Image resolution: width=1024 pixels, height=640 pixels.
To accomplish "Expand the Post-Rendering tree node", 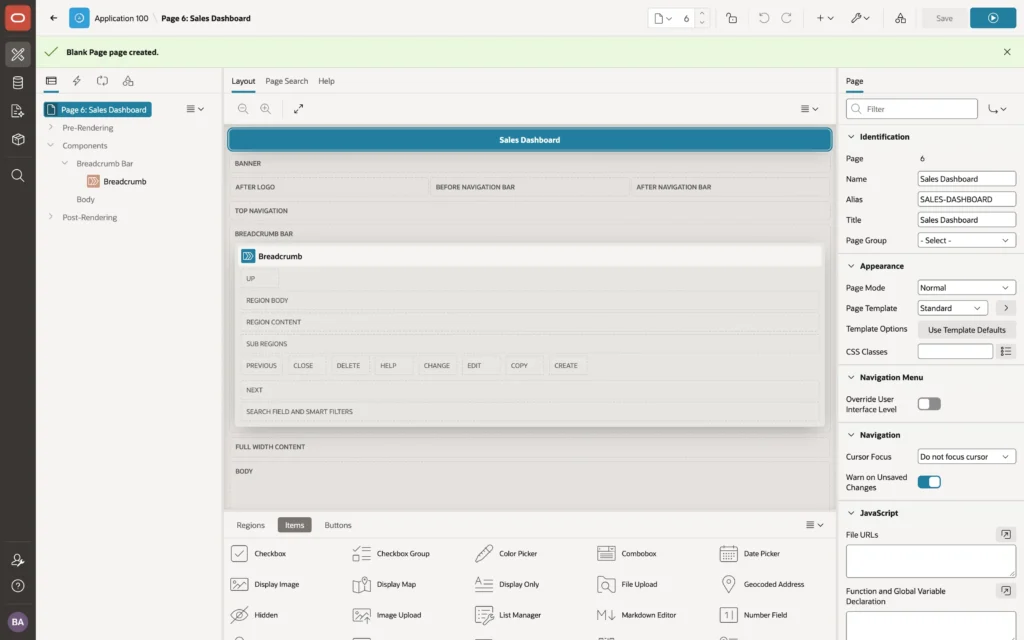I will [51, 217].
